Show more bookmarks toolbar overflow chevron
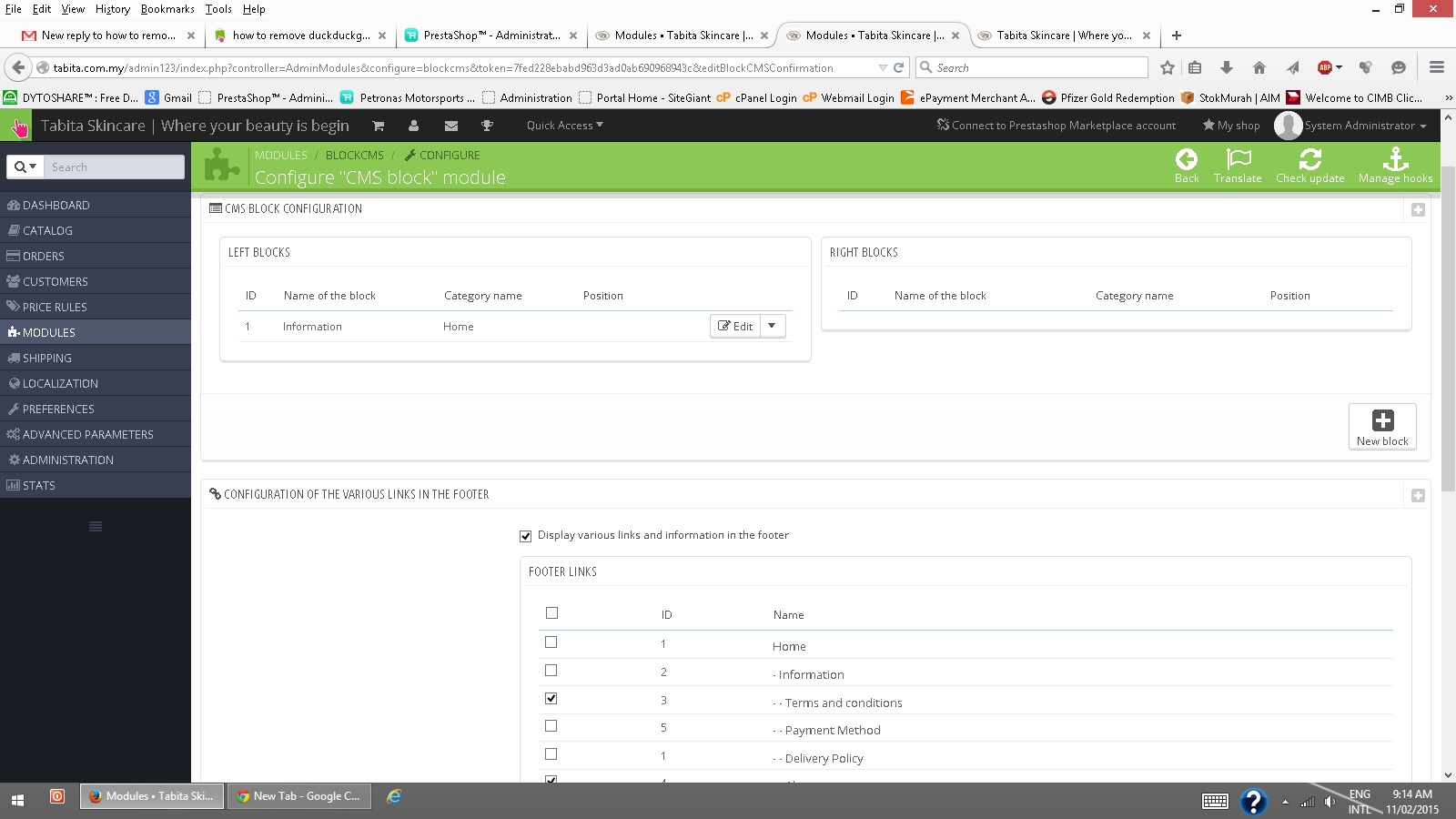Viewport: 1456px width, 819px height. [1449, 98]
